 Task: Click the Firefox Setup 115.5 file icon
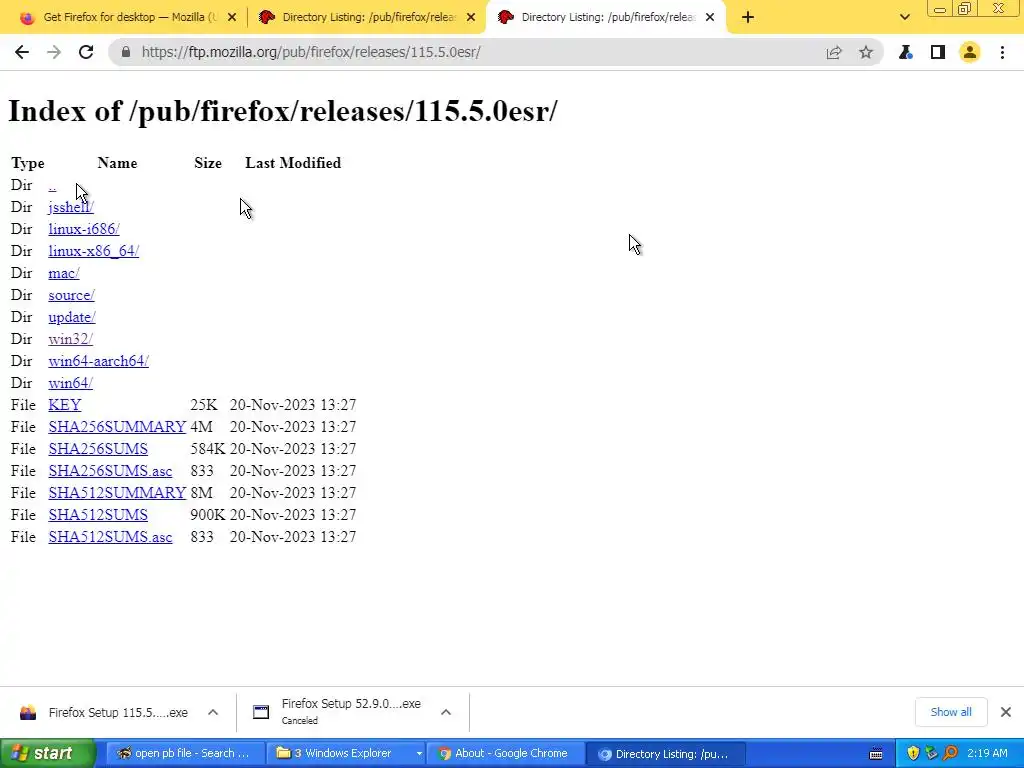click(x=28, y=712)
